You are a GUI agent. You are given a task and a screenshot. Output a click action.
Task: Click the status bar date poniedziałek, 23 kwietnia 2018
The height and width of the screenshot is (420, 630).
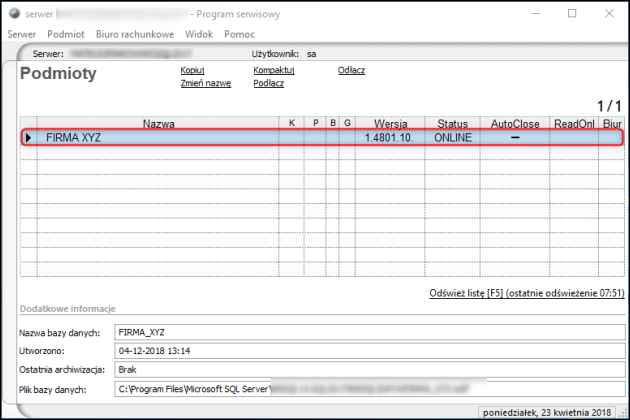[x=547, y=413]
